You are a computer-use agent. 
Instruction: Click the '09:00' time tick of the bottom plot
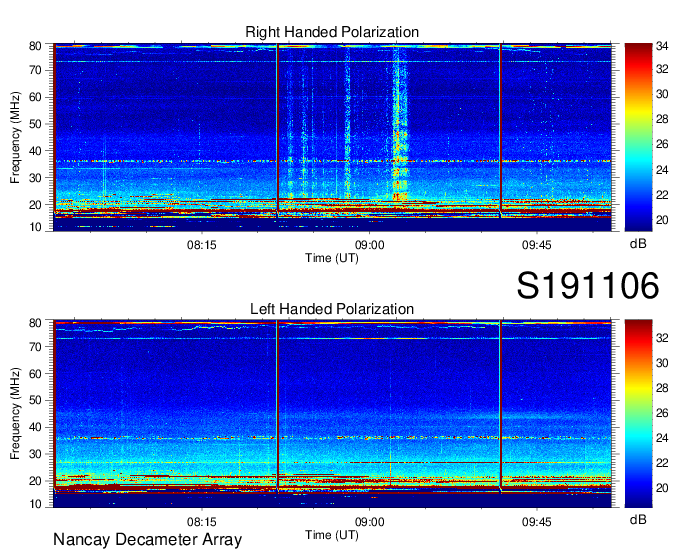click(369, 522)
